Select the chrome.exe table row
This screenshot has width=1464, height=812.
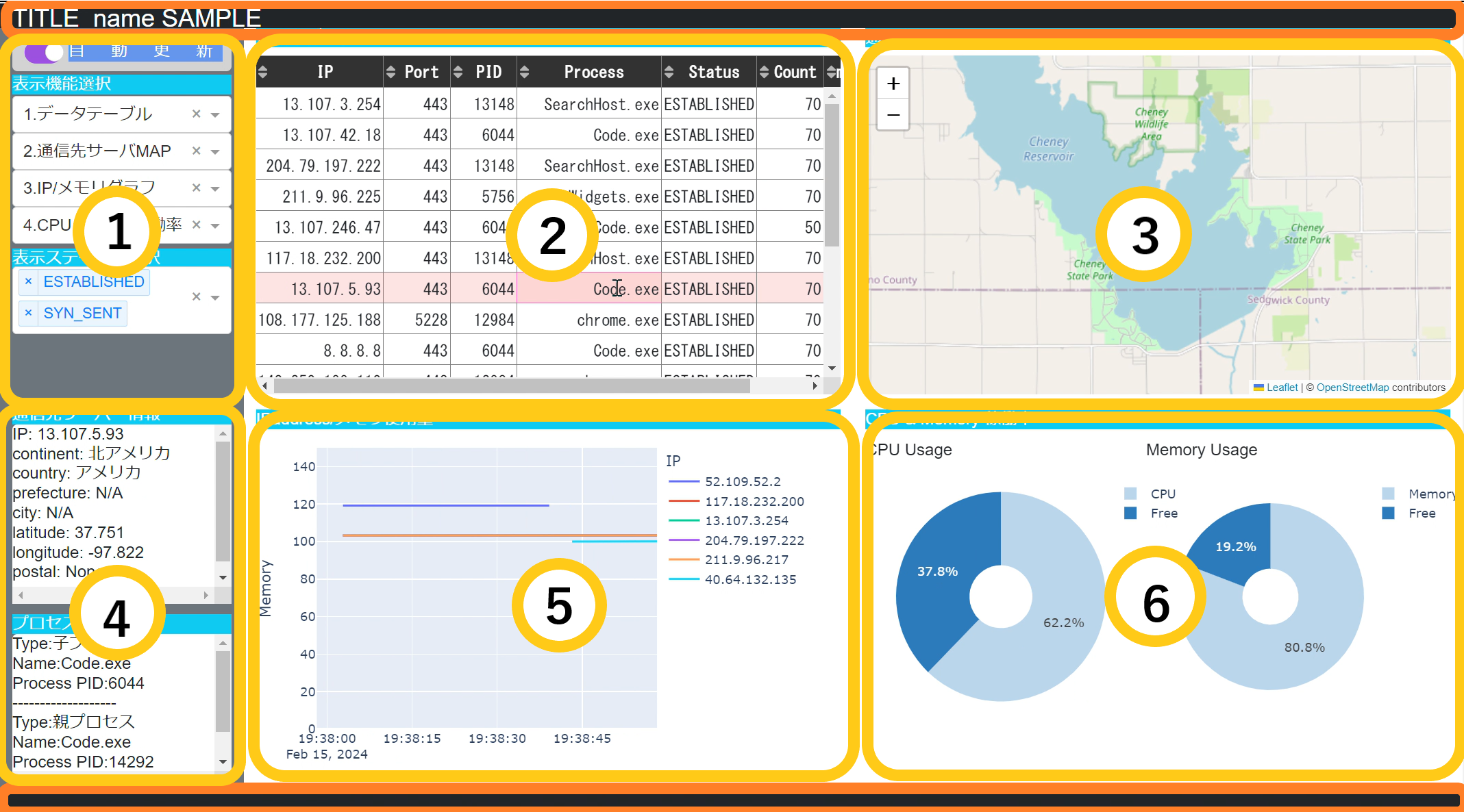tap(617, 320)
